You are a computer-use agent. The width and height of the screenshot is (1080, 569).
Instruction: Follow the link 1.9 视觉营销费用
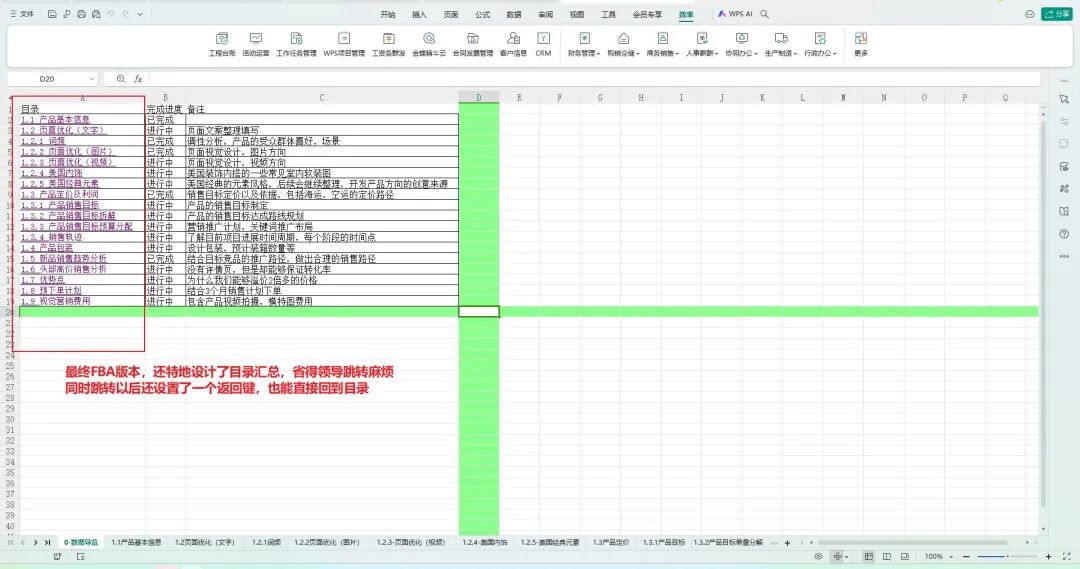coord(55,302)
